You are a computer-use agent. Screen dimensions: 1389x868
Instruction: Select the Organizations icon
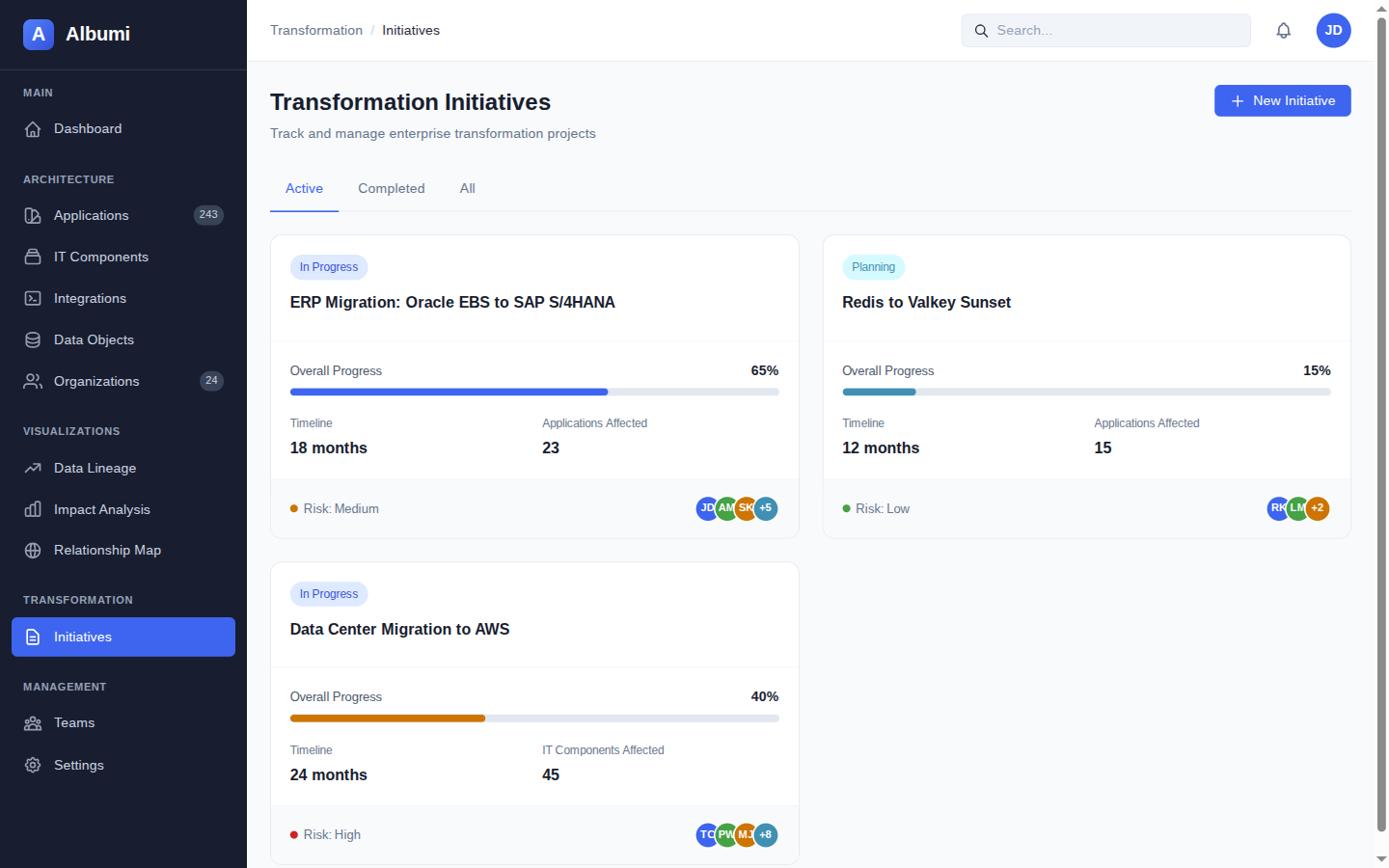pyautogui.click(x=32, y=381)
